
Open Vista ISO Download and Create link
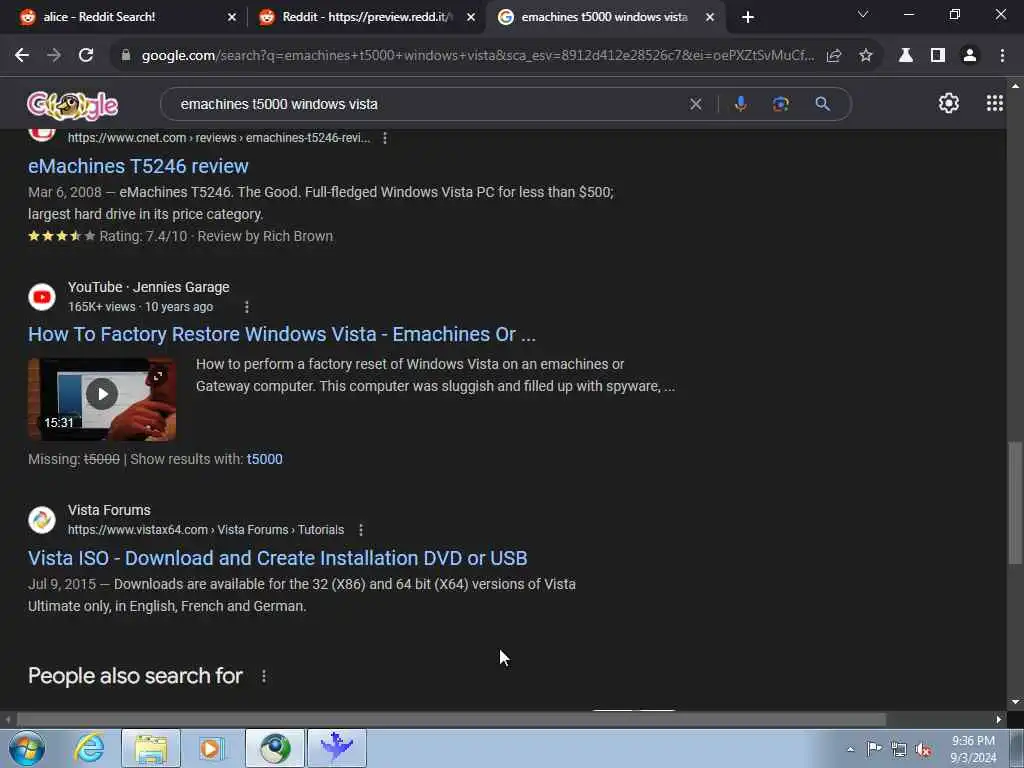tap(278, 558)
